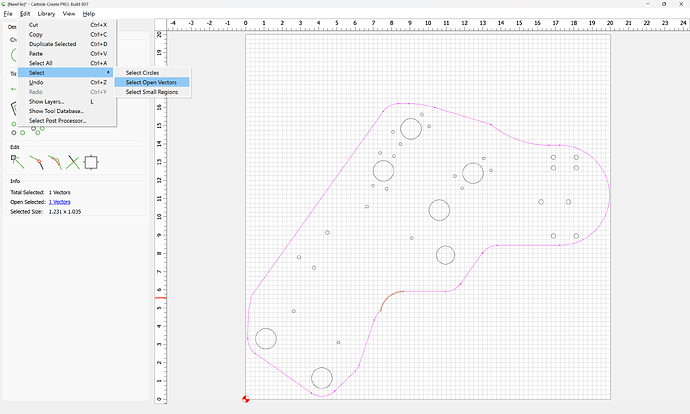Screen dimensions: 690x414
Task: Click the red curved corner edit icon
Action: click(55, 162)
